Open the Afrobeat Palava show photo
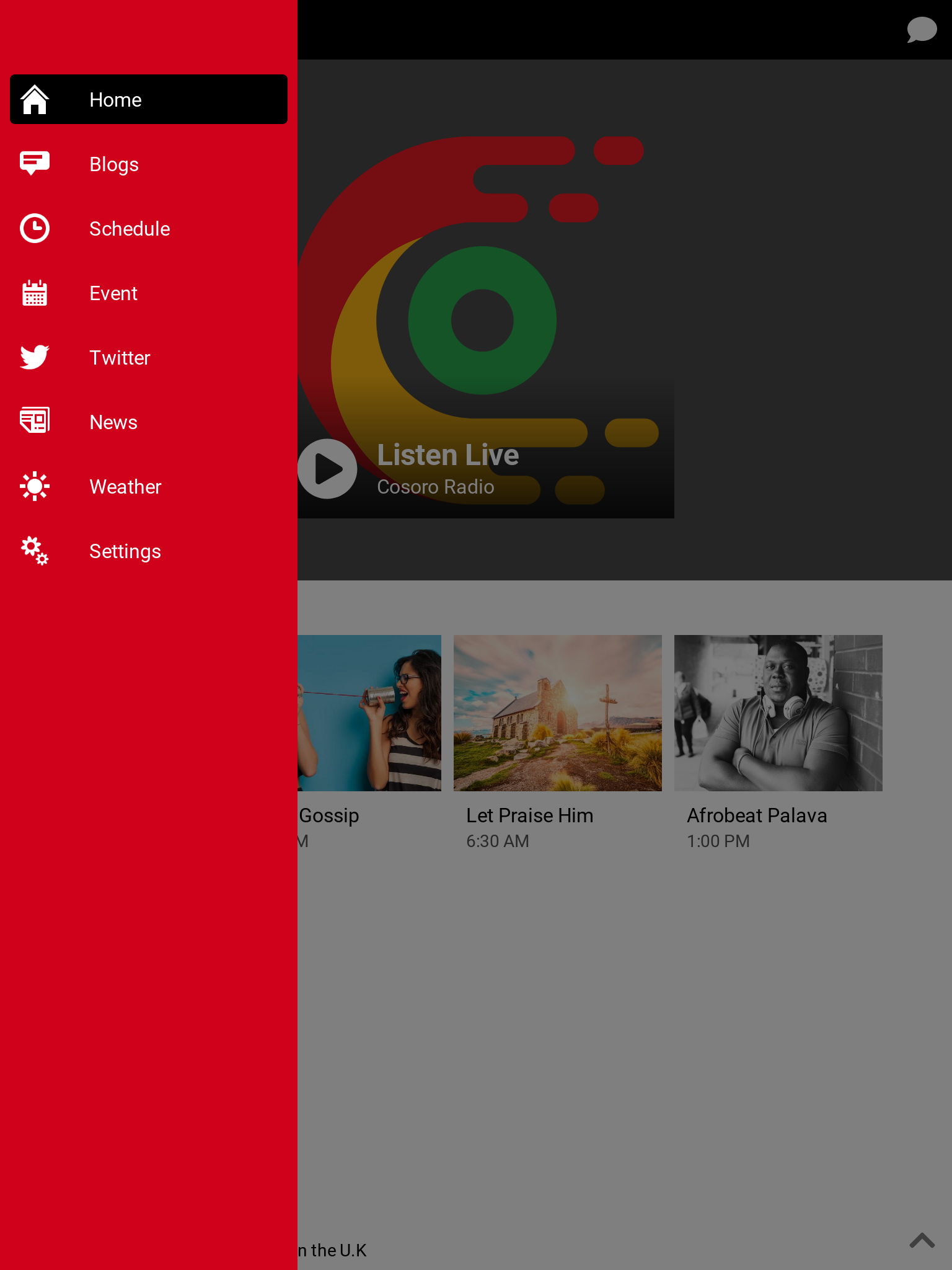This screenshot has height=1270, width=952. click(x=778, y=713)
